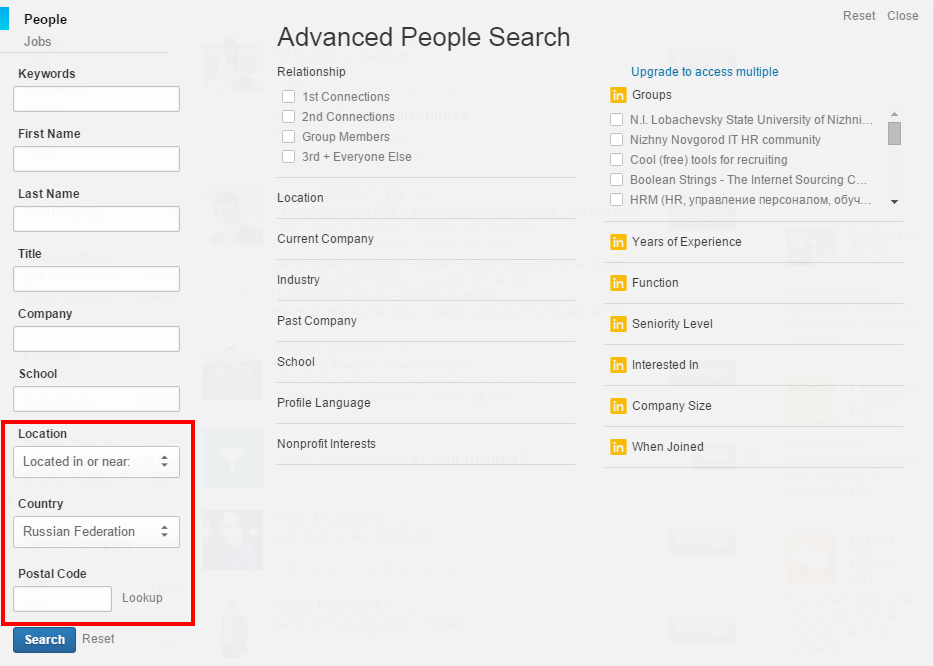Tick the 3rd + Everyone Else checkbox
934x666 pixels.
tap(288, 157)
